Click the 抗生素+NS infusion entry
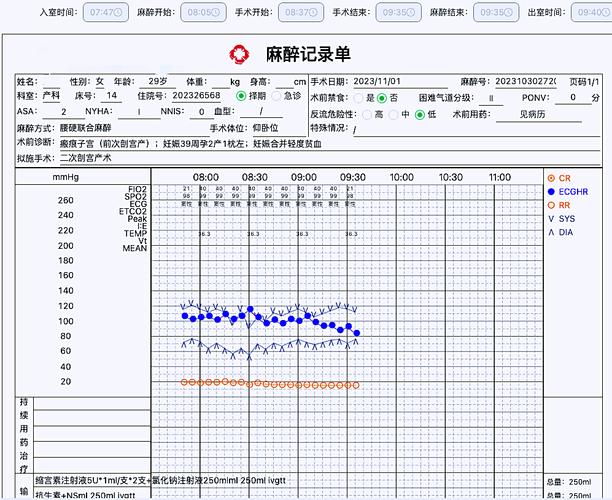Screen dimensions: 612x500 point(85,495)
